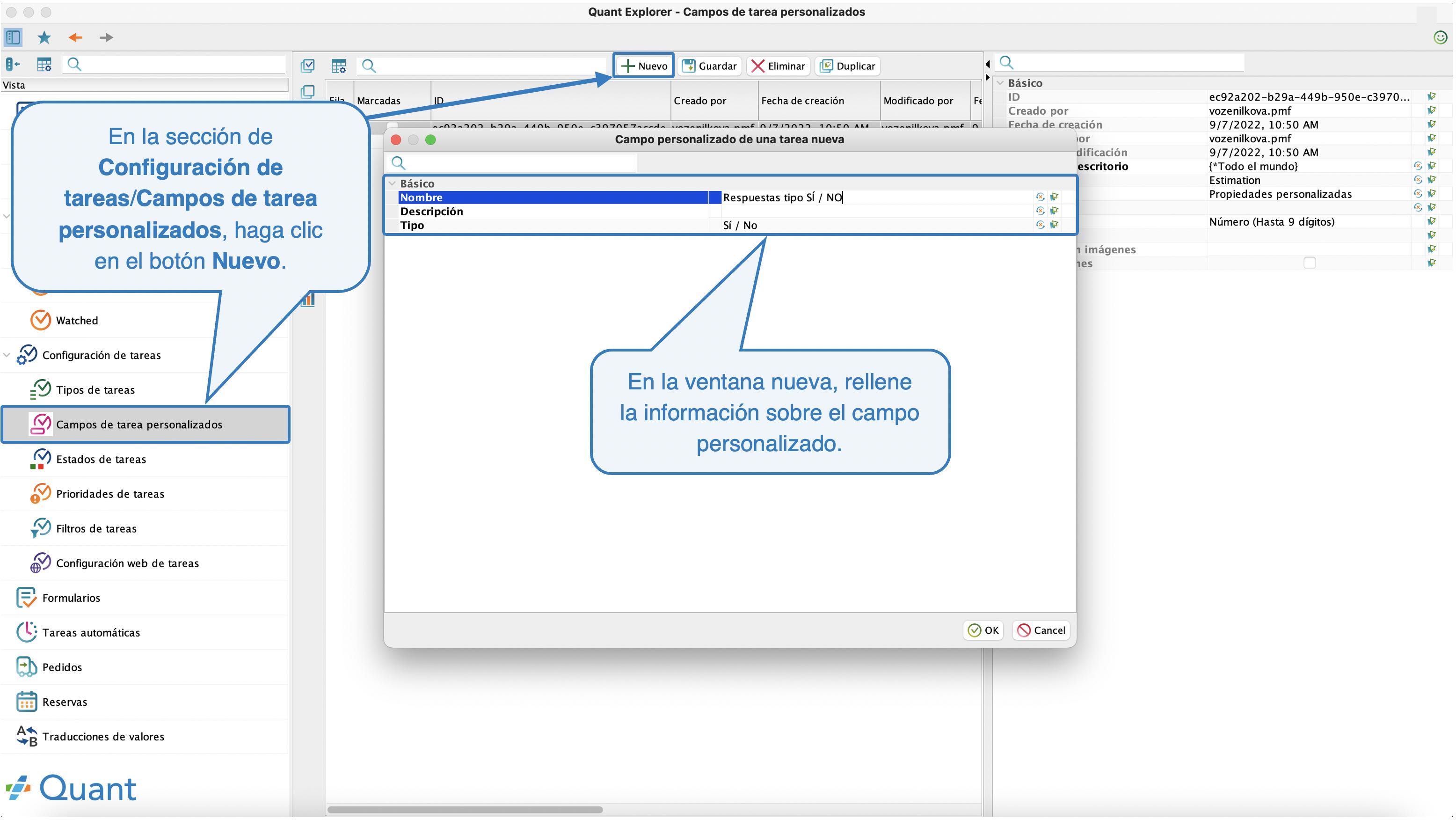Toggle the sidebar panel icon in top toolbar
Image resolution: width=1456 pixels, height=820 pixels.
tap(13, 37)
